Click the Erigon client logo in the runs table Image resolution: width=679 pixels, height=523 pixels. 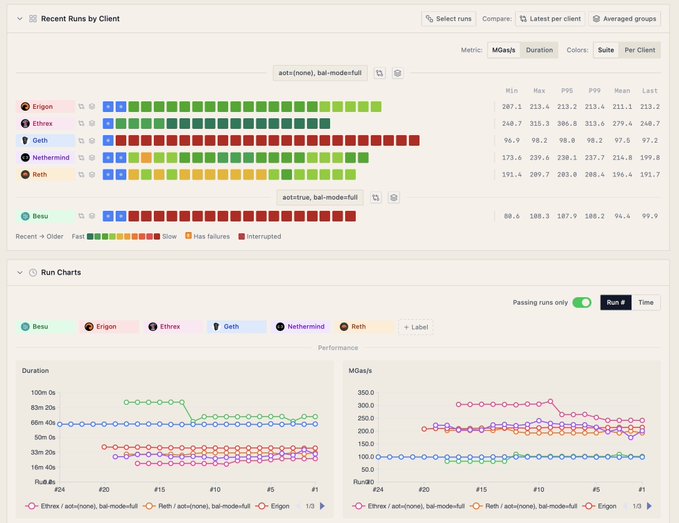click(25, 107)
